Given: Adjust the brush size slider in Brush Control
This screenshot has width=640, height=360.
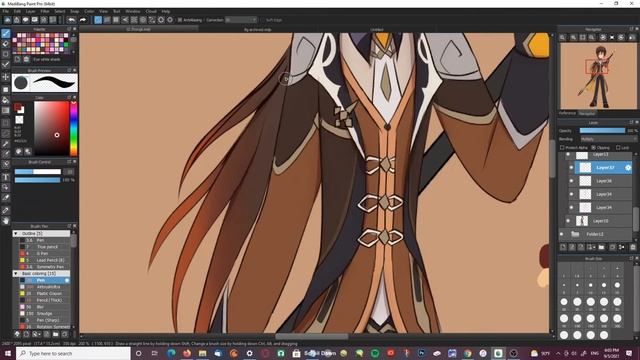Looking at the screenshot, I should (38, 172).
